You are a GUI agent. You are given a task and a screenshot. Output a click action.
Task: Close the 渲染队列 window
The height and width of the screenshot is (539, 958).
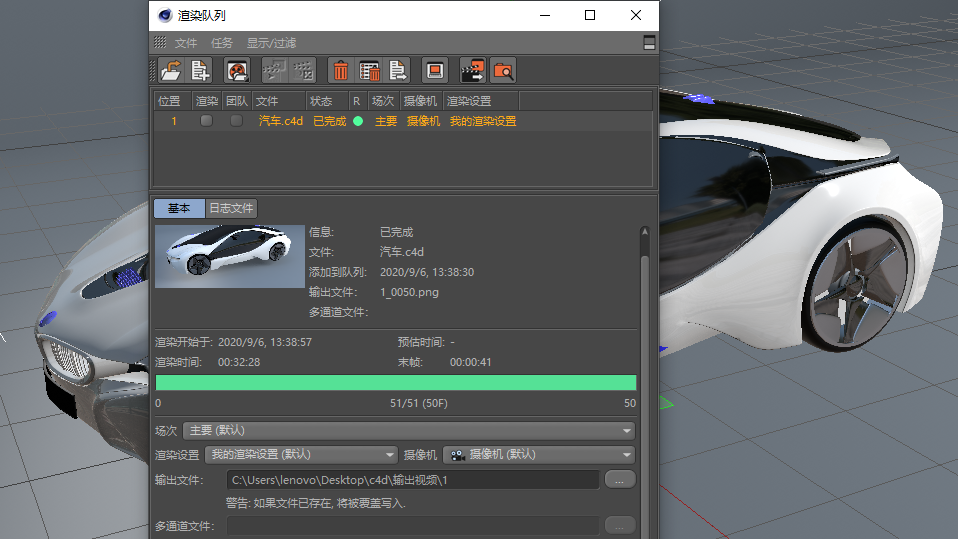point(635,15)
